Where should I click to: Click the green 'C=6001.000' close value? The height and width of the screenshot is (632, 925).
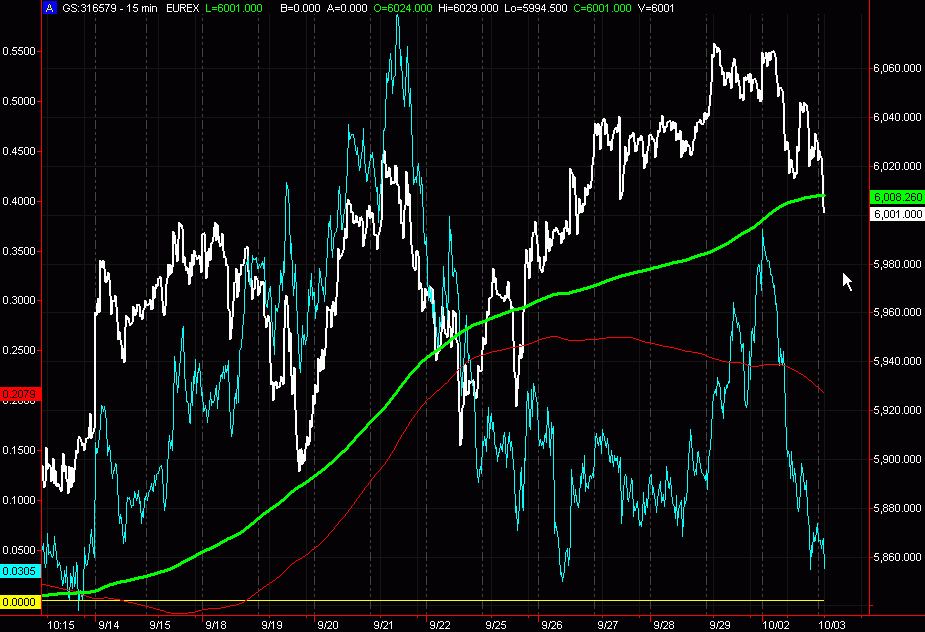pos(602,8)
